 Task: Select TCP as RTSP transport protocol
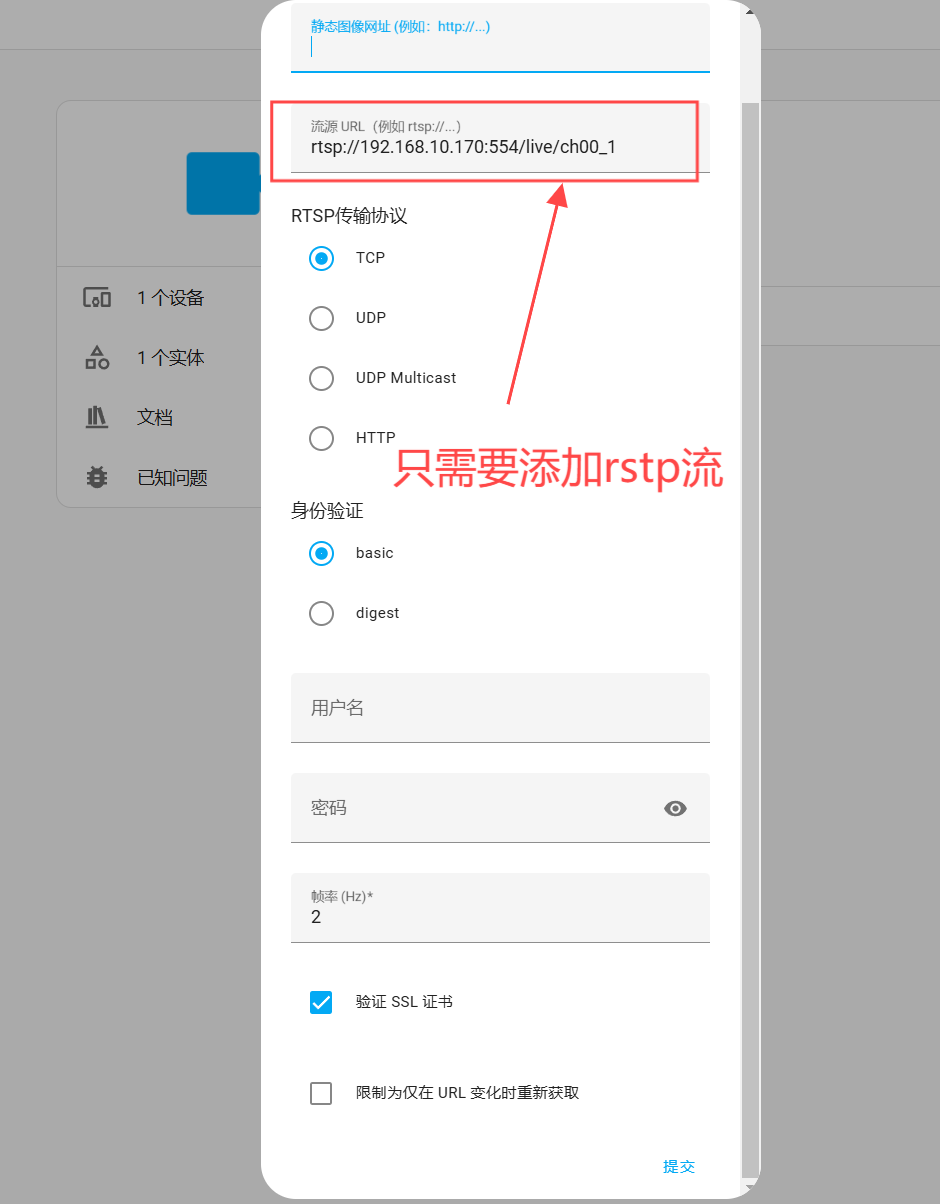click(x=321, y=258)
